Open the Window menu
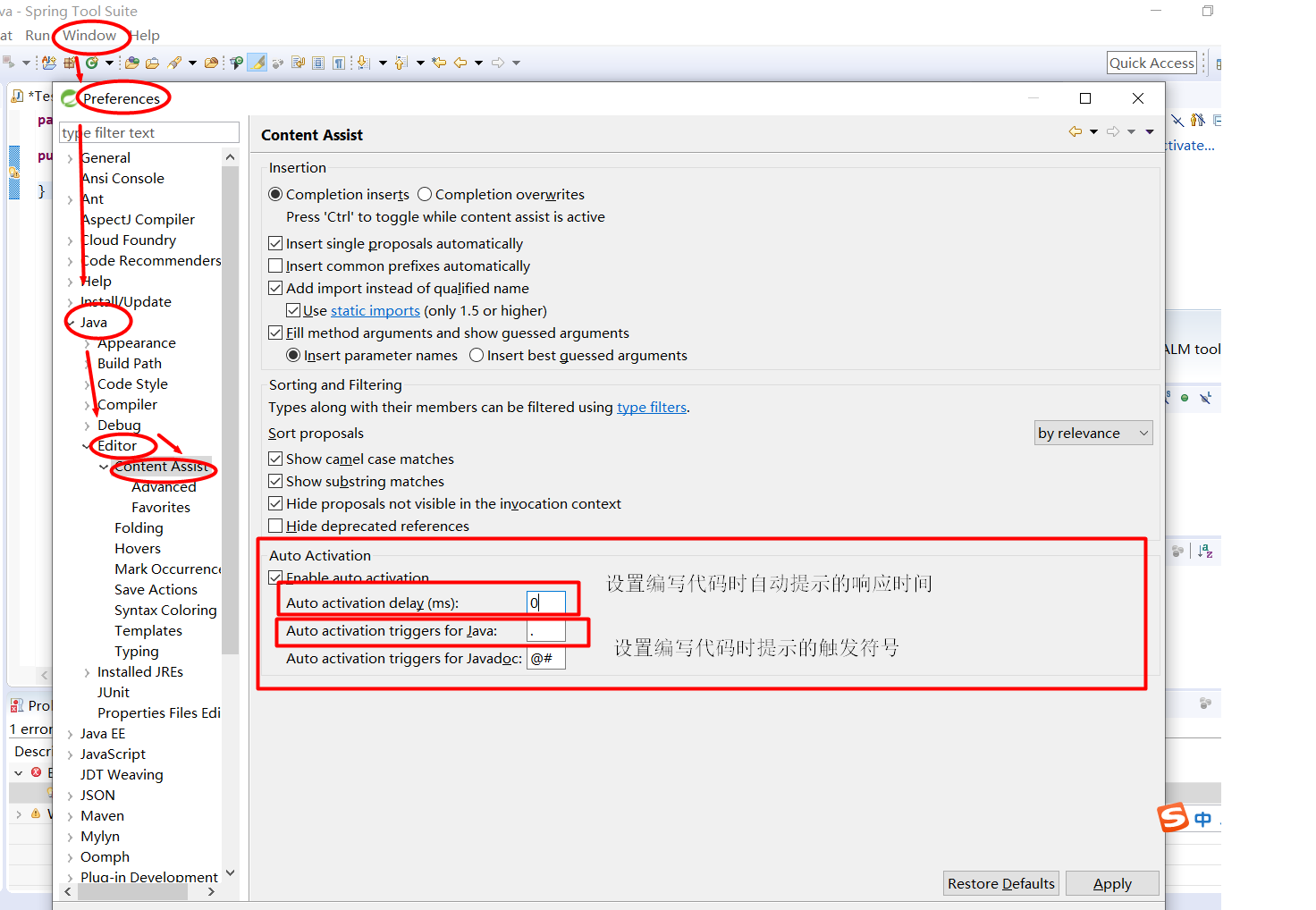 [x=89, y=36]
